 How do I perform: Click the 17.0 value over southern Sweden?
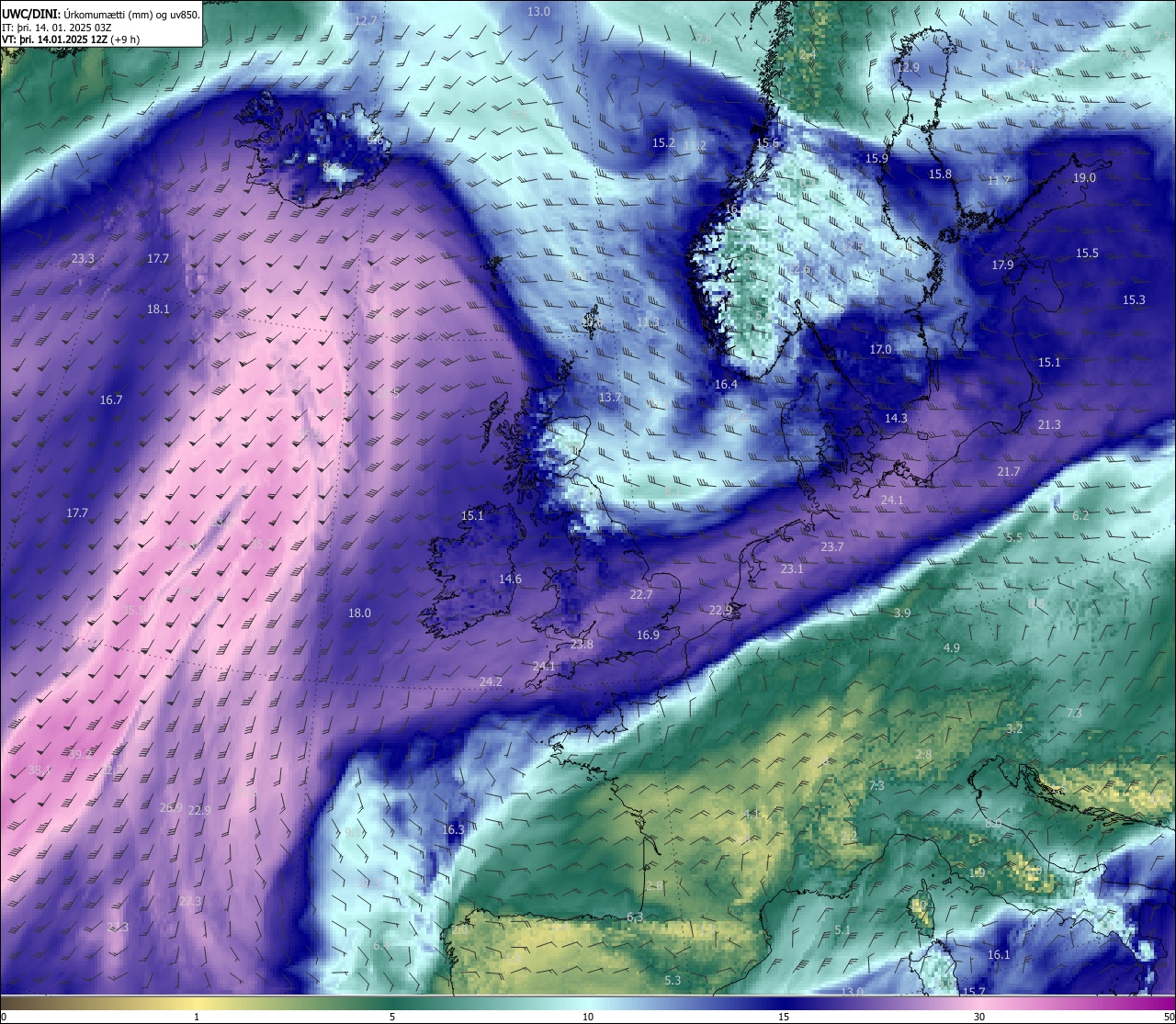tap(880, 350)
